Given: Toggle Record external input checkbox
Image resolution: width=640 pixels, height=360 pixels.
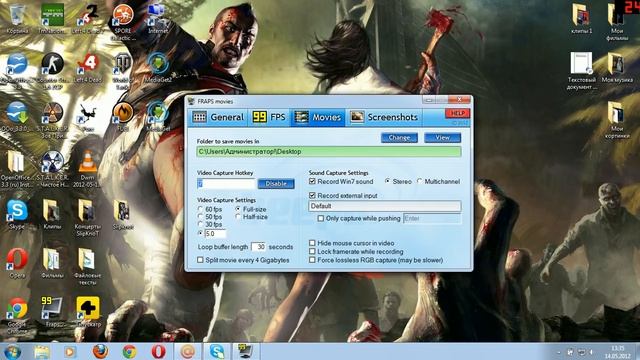Looking at the screenshot, I should [x=312, y=196].
